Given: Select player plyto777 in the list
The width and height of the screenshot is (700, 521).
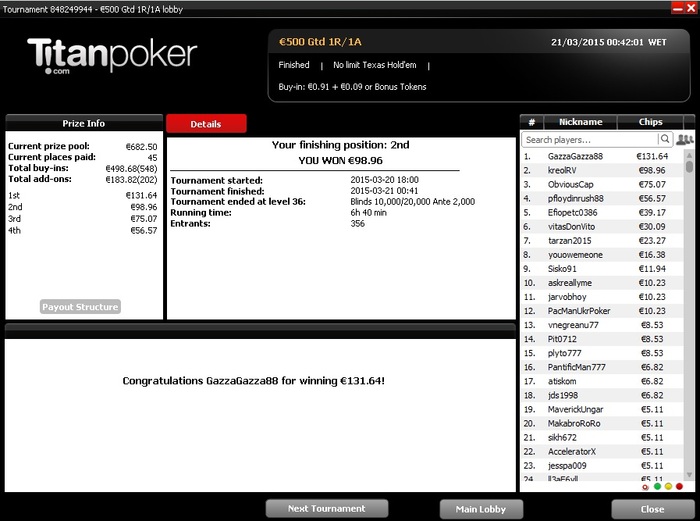Looking at the screenshot, I should 602,353.
